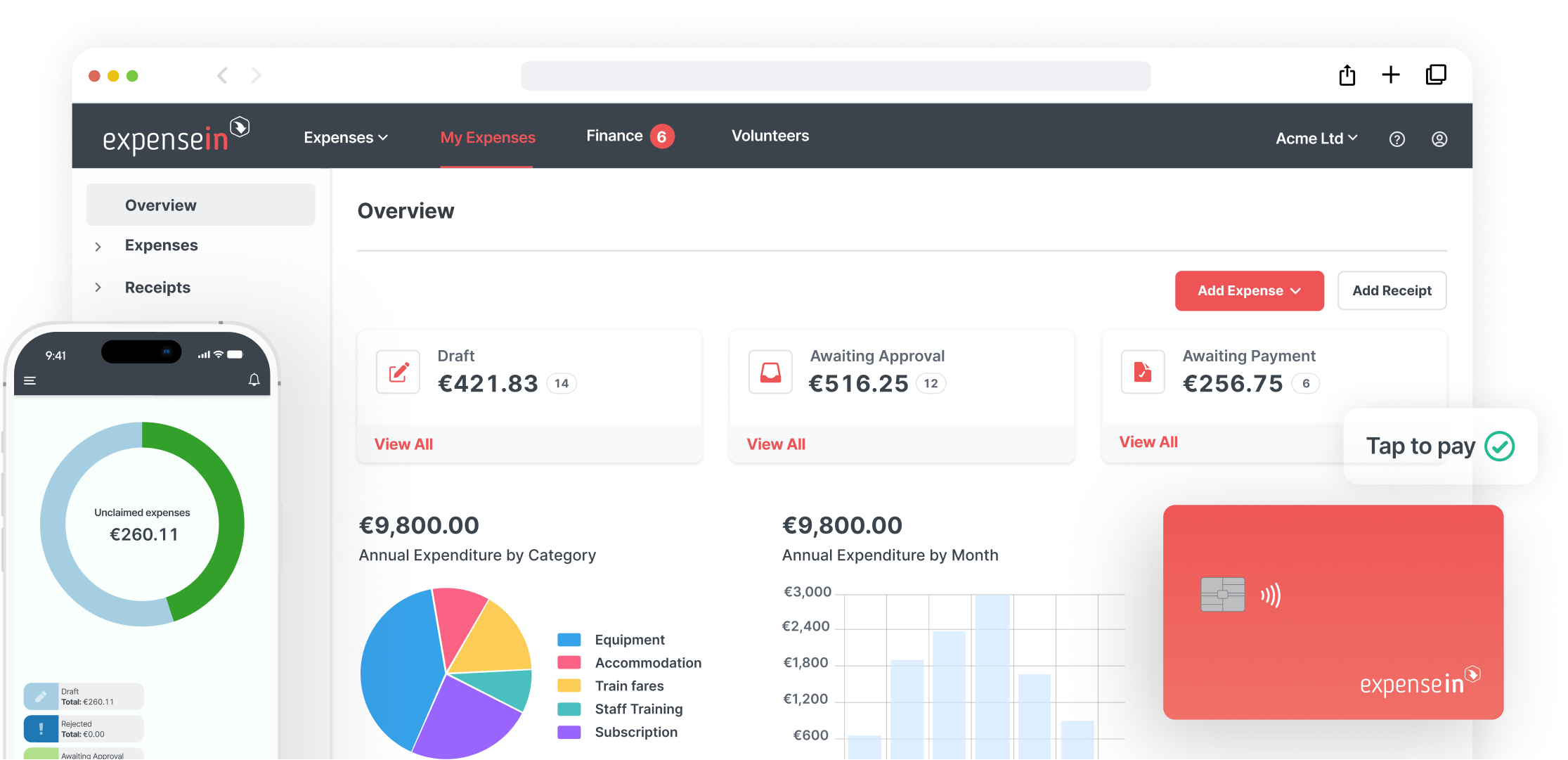Open the Acme Ltd company switcher
Viewport: 1568px width, 760px height.
click(x=1316, y=139)
